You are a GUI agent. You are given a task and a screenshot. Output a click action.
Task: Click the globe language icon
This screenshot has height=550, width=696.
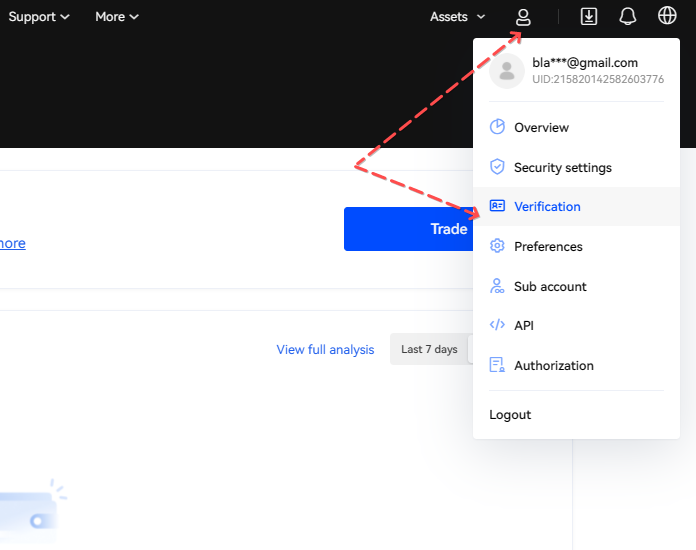pos(667,17)
